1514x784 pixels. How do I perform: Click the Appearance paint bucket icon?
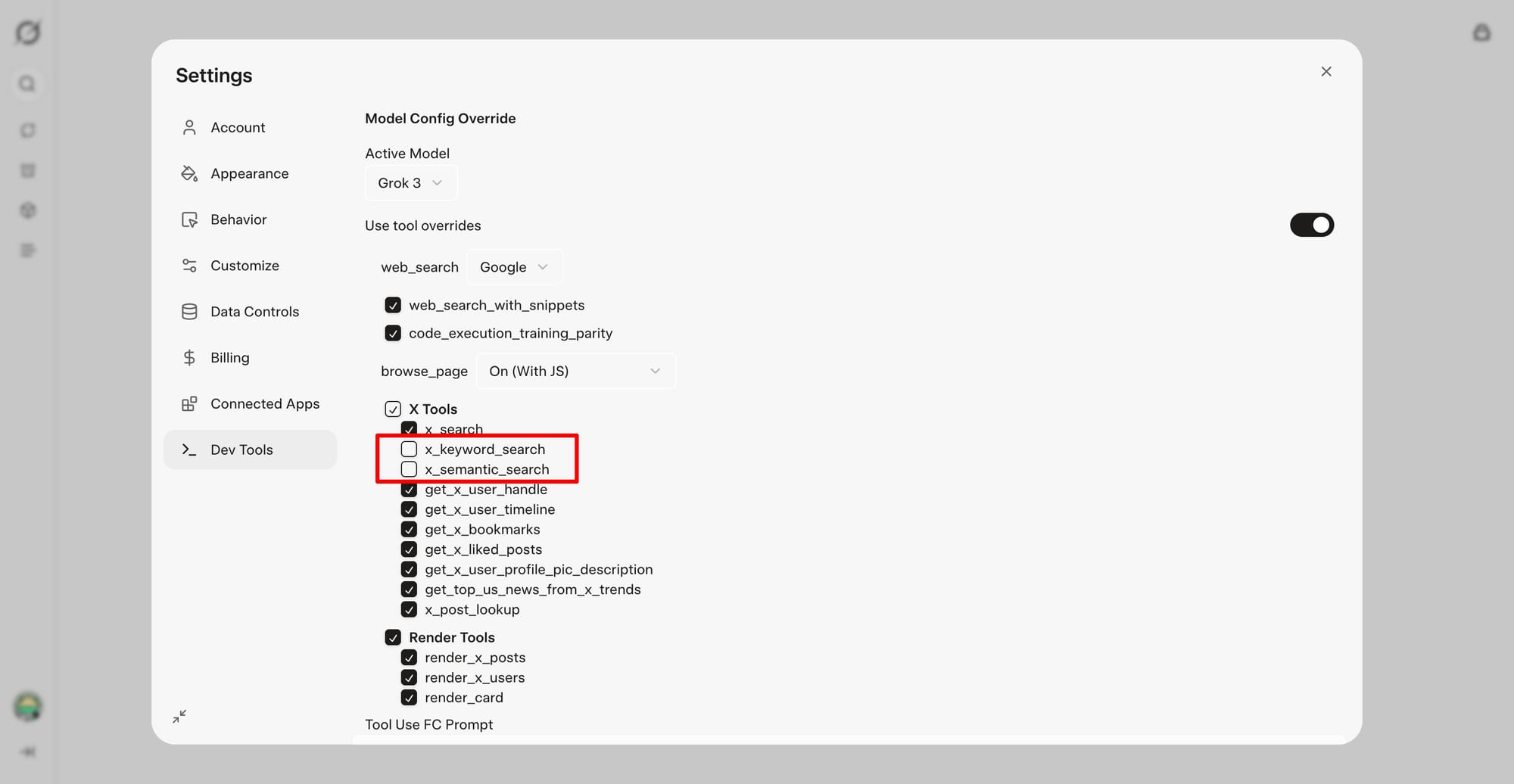click(x=189, y=173)
